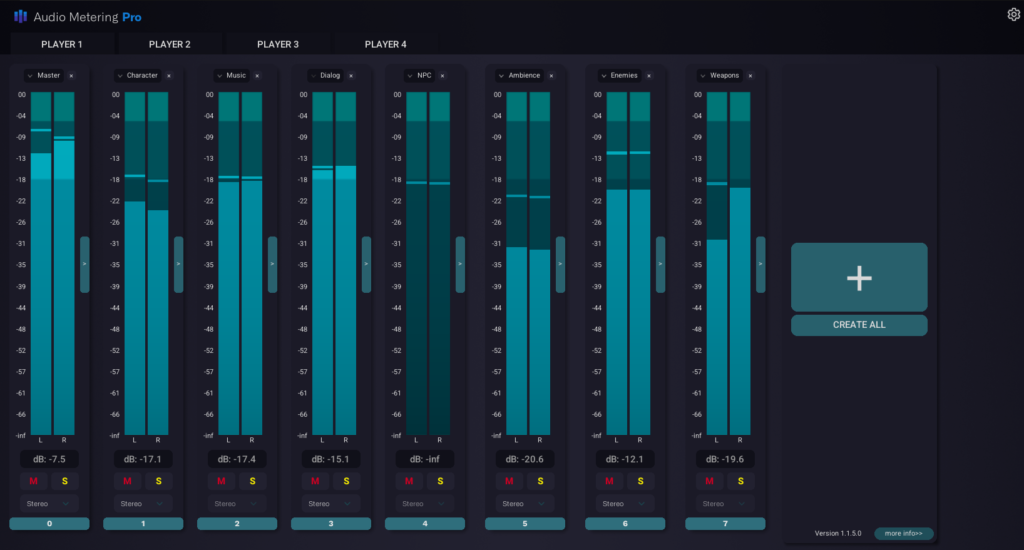The height and width of the screenshot is (550, 1024).
Task: Close the Dialog channel strip
Action: click(353, 76)
